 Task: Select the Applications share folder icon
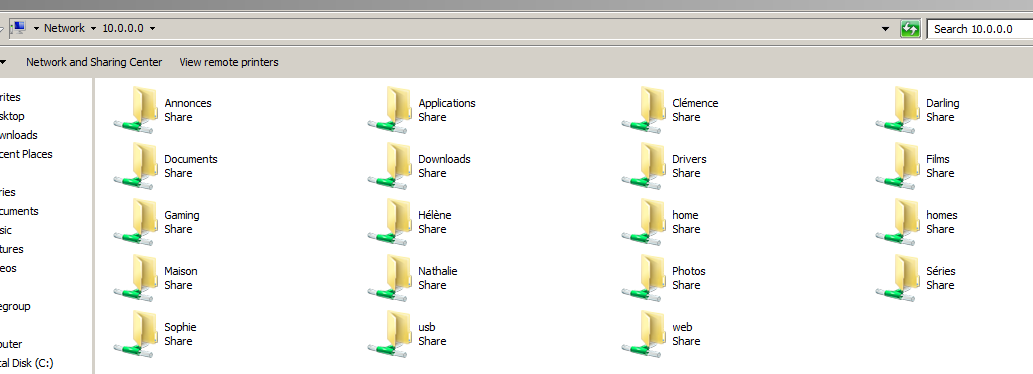click(389, 110)
